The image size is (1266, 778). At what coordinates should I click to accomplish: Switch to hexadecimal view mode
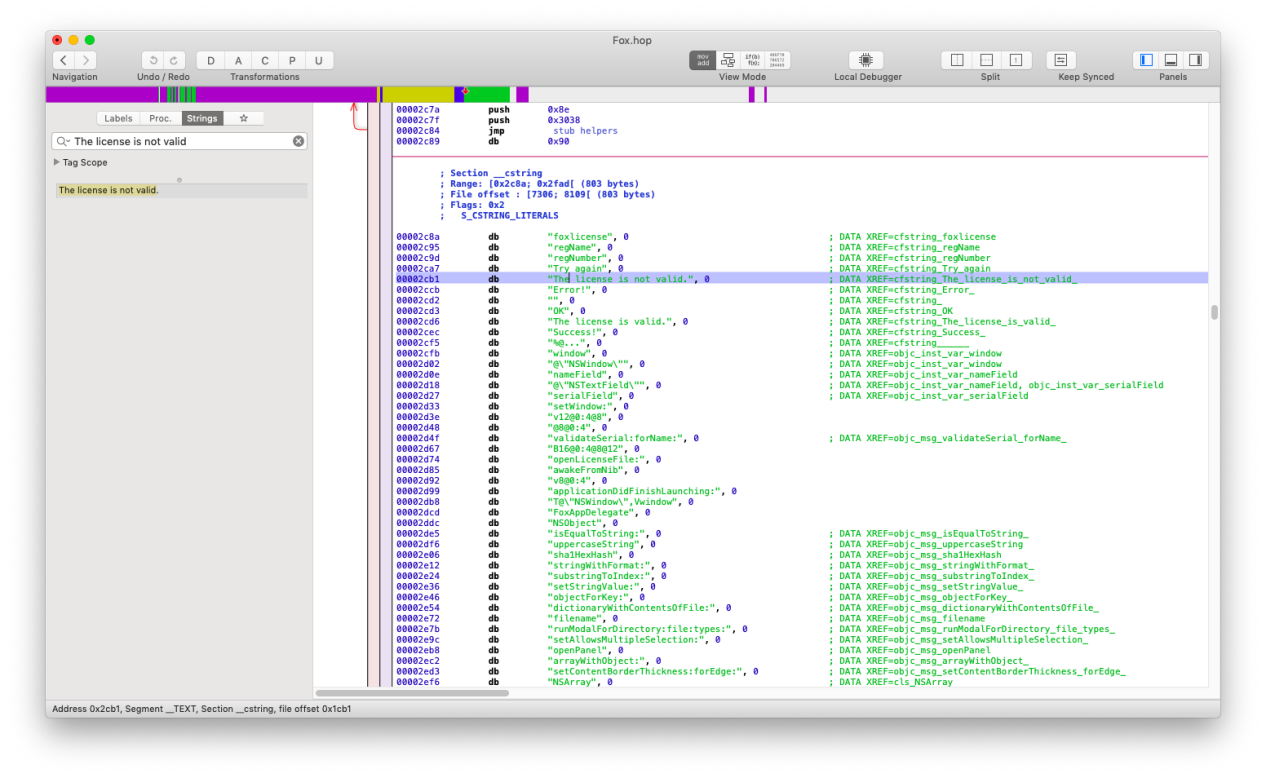pos(777,61)
